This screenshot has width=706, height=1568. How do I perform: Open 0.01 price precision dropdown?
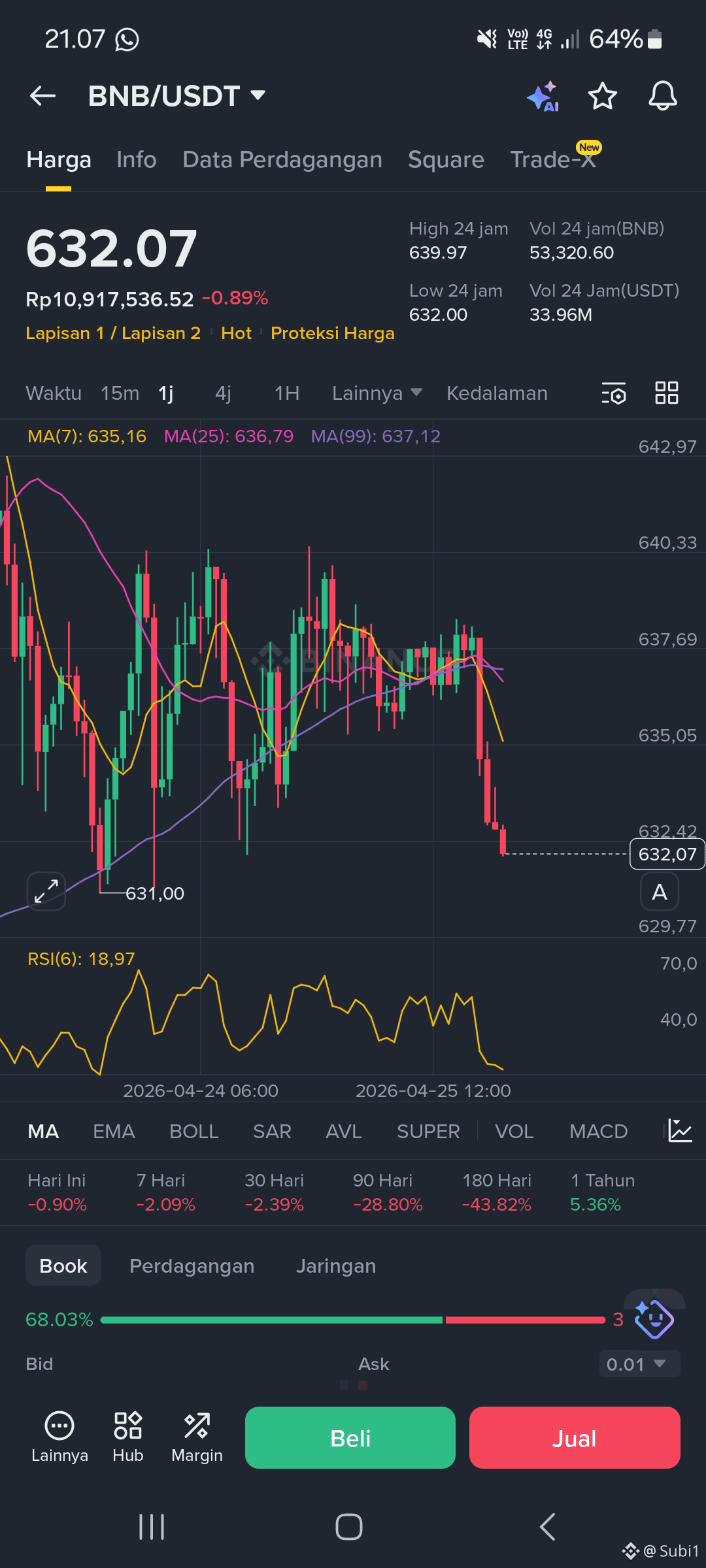click(639, 1364)
